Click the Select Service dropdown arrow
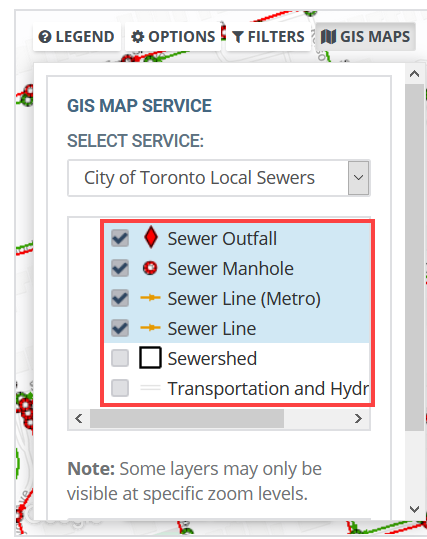This screenshot has height=539, width=427. [359, 178]
